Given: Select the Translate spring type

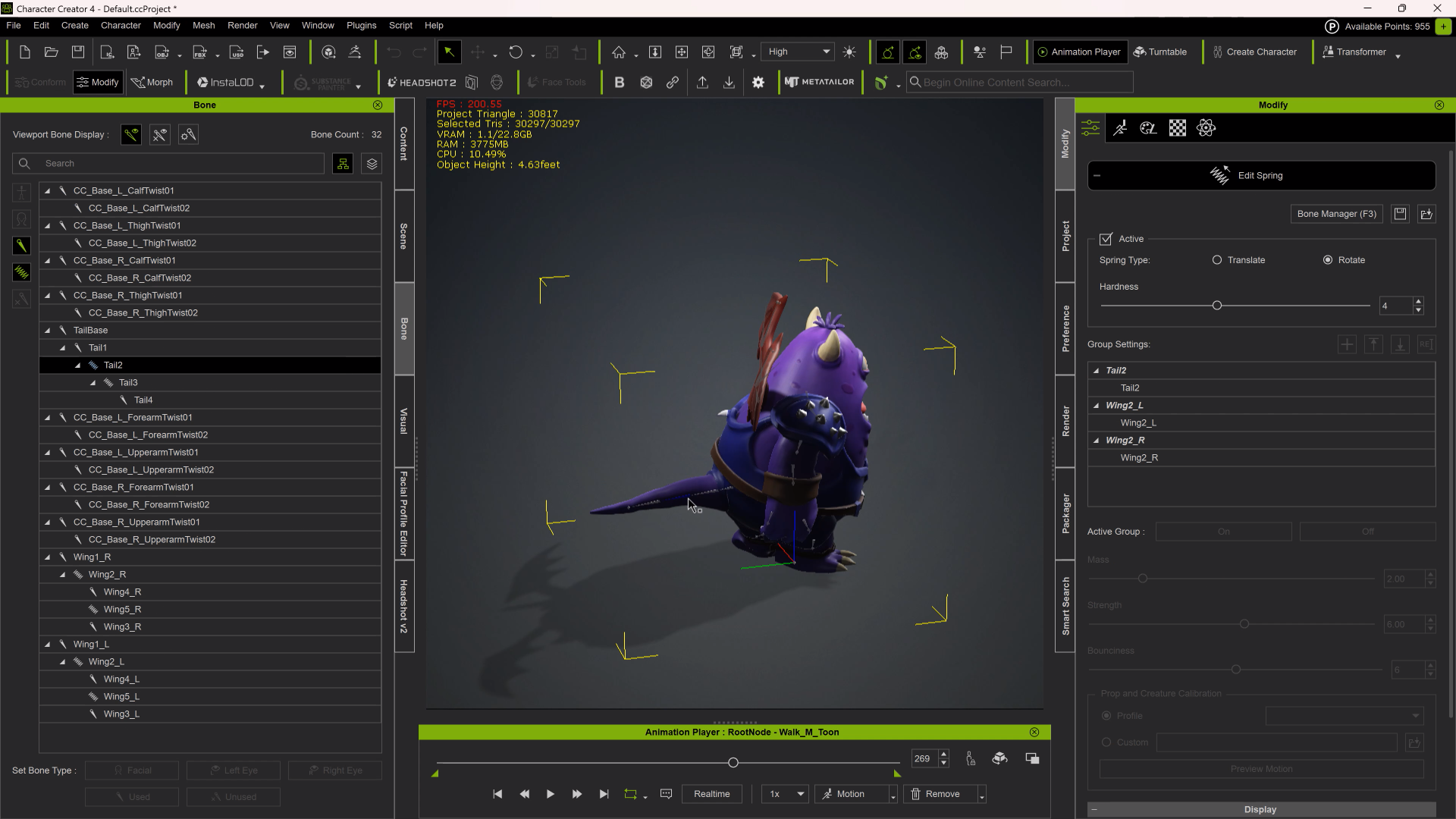Looking at the screenshot, I should tap(1217, 260).
